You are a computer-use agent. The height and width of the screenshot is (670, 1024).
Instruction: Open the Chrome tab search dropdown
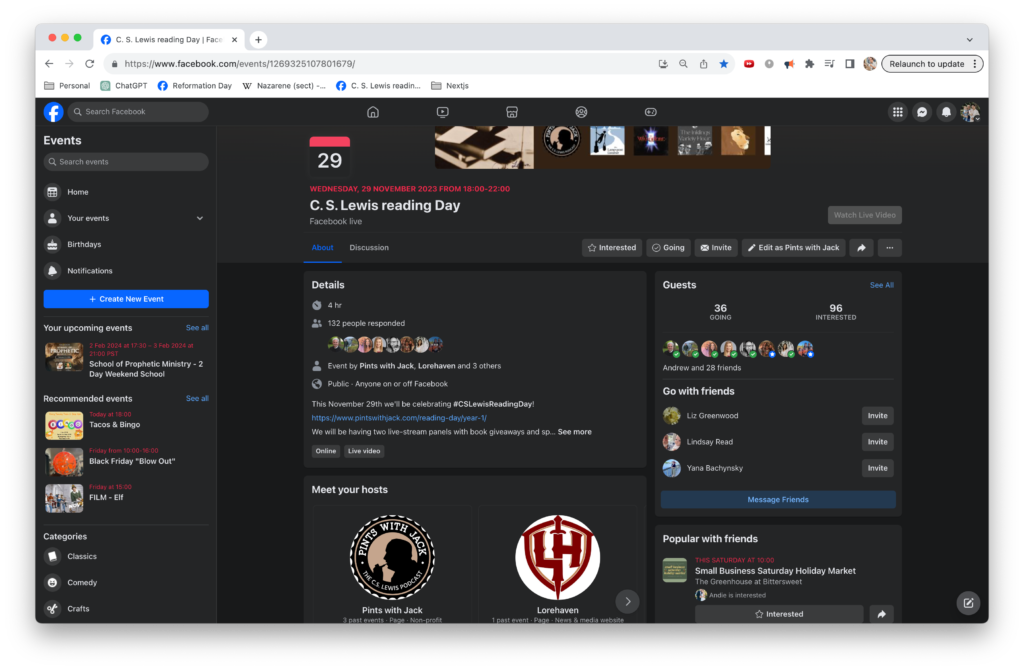pos(970,40)
